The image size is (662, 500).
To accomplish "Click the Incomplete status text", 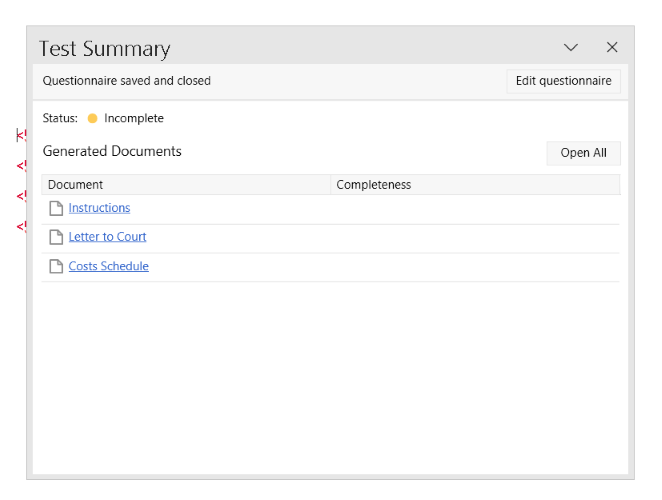I will (134, 118).
